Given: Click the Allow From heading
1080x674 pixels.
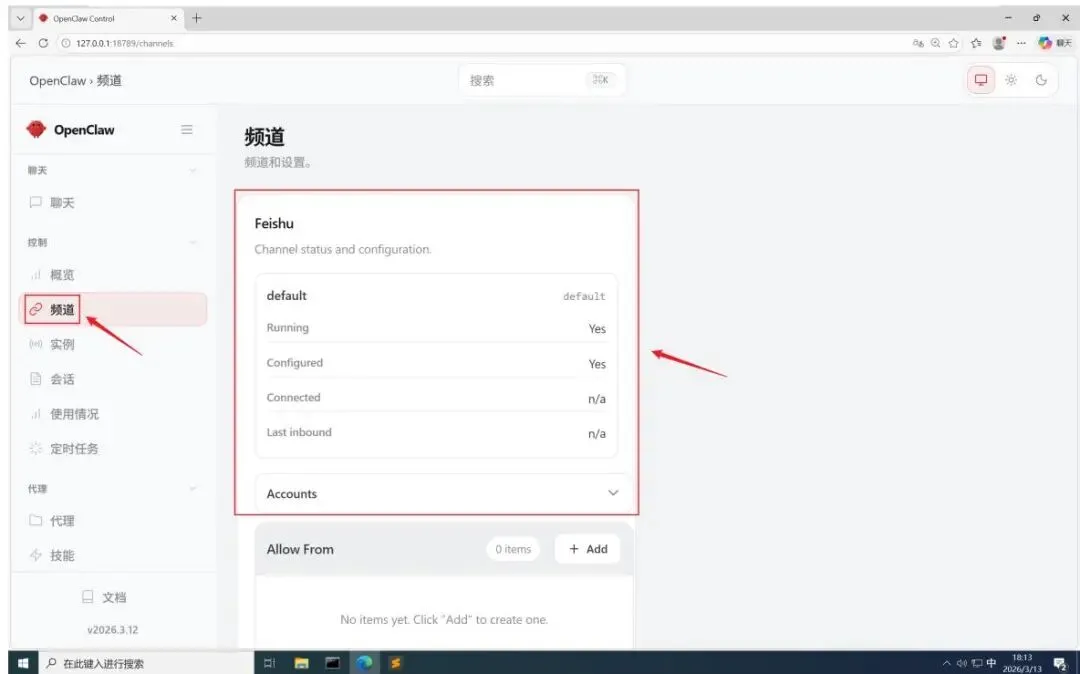Looking at the screenshot, I should pos(300,549).
